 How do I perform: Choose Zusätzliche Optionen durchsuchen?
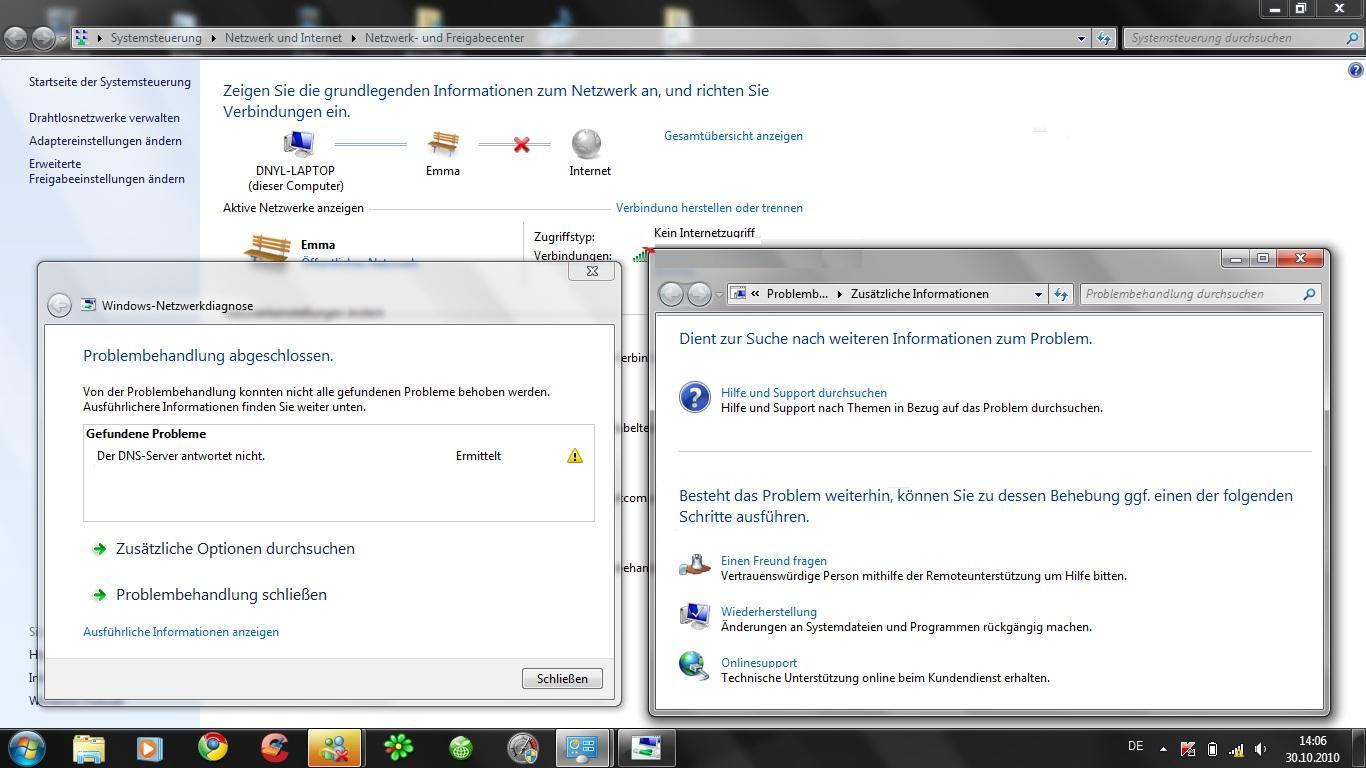coord(235,549)
